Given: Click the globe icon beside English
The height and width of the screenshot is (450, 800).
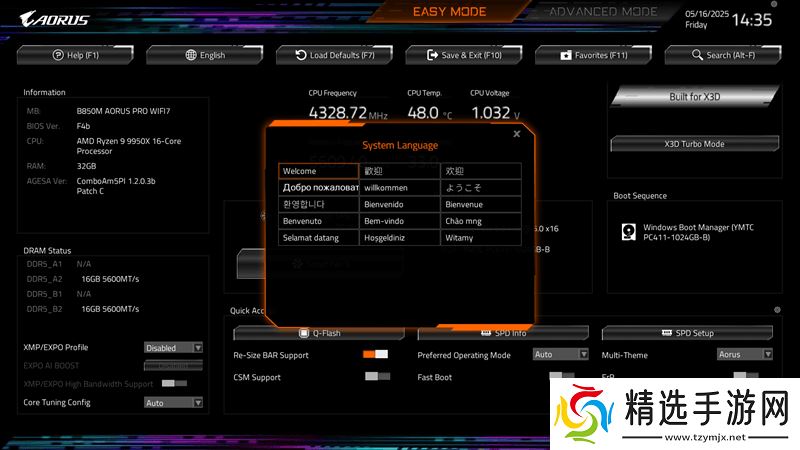Looking at the screenshot, I should tap(191, 55).
